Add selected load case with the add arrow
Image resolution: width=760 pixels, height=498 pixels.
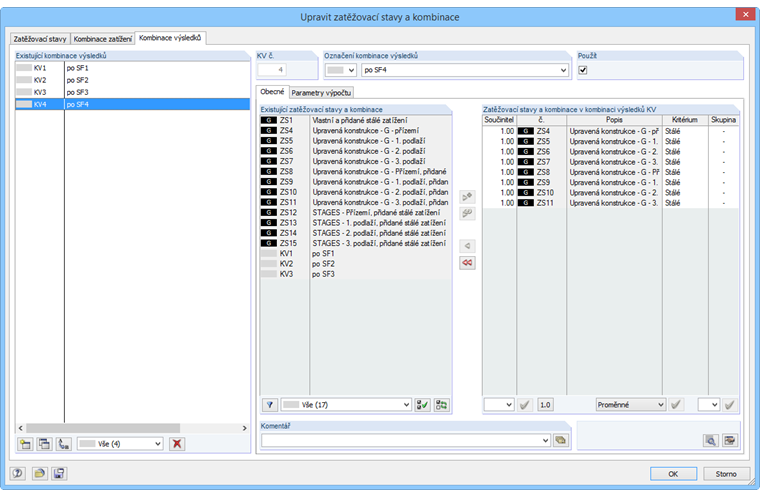pos(467,197)
